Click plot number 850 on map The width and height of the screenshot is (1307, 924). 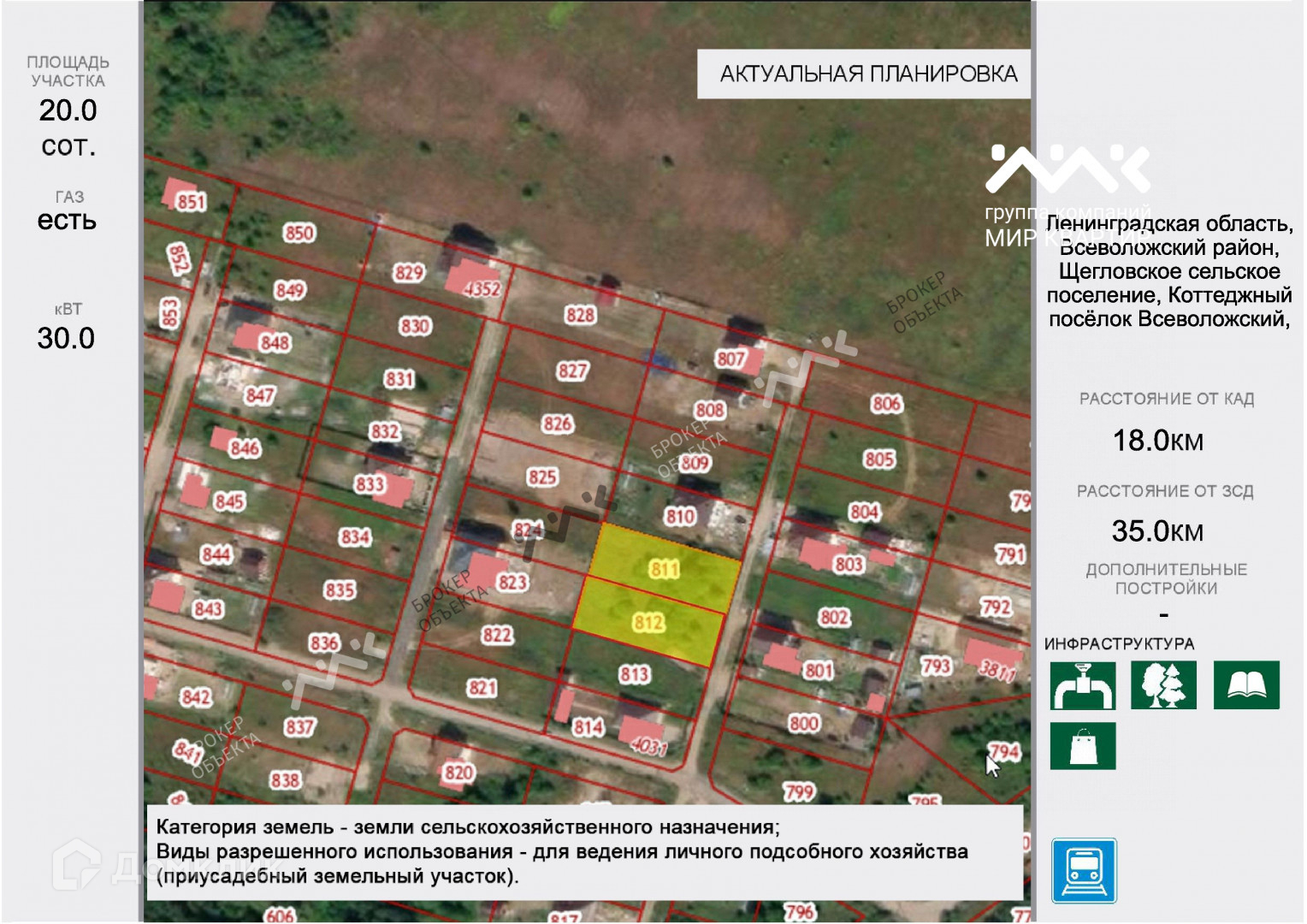[299, 233]
